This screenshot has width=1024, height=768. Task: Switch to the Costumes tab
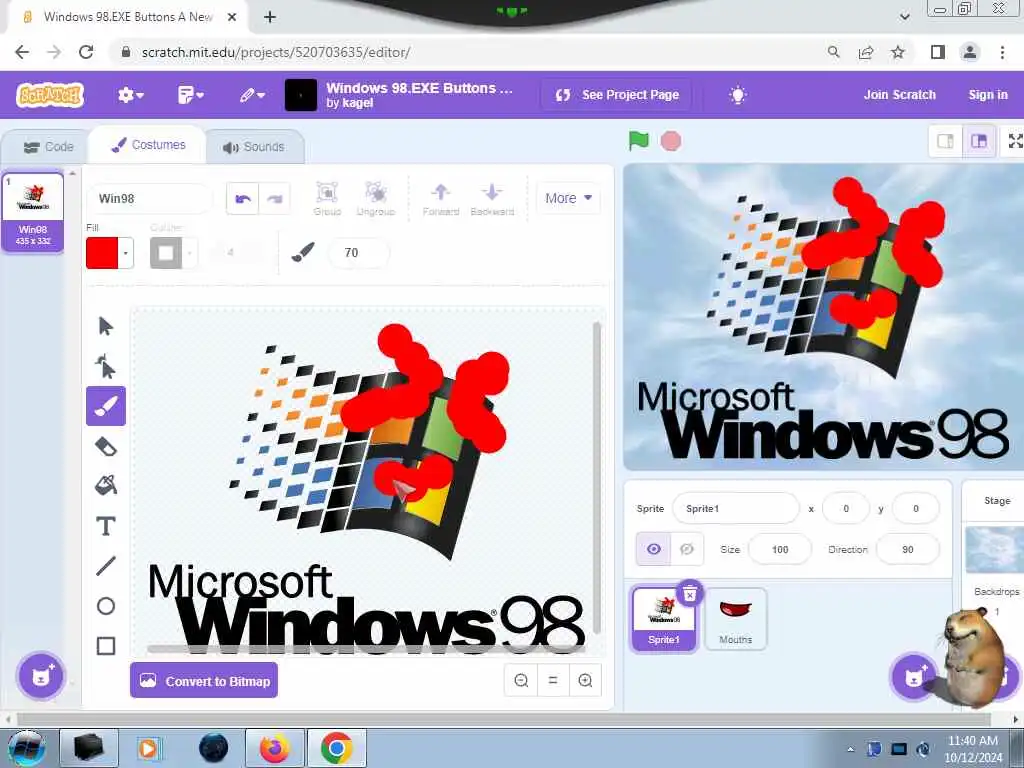click(148, 145)
